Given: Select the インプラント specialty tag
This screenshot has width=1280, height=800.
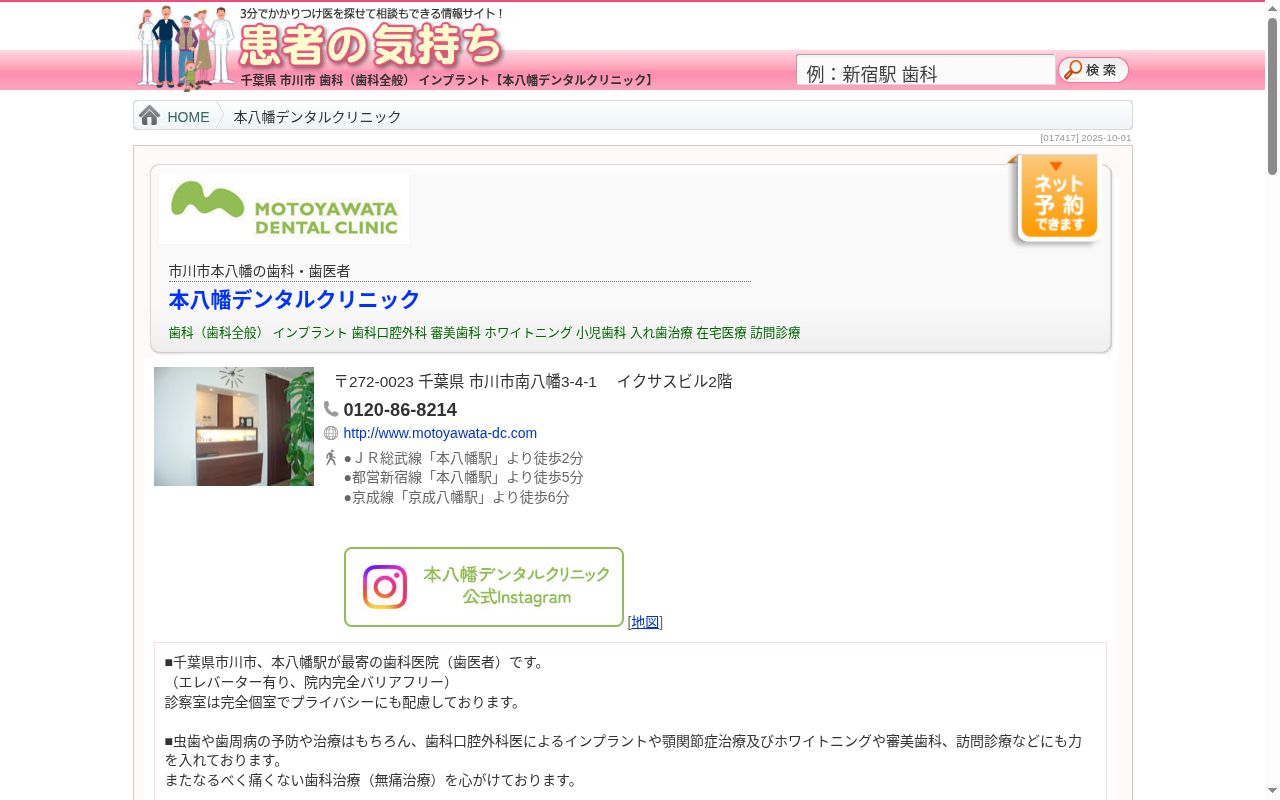Looking at the screenshot, I should [310, 333].
